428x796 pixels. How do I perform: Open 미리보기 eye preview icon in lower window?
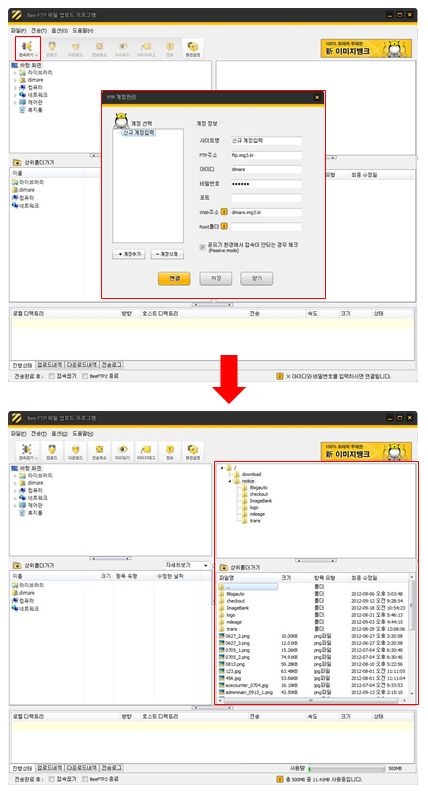tap(122, 451)
